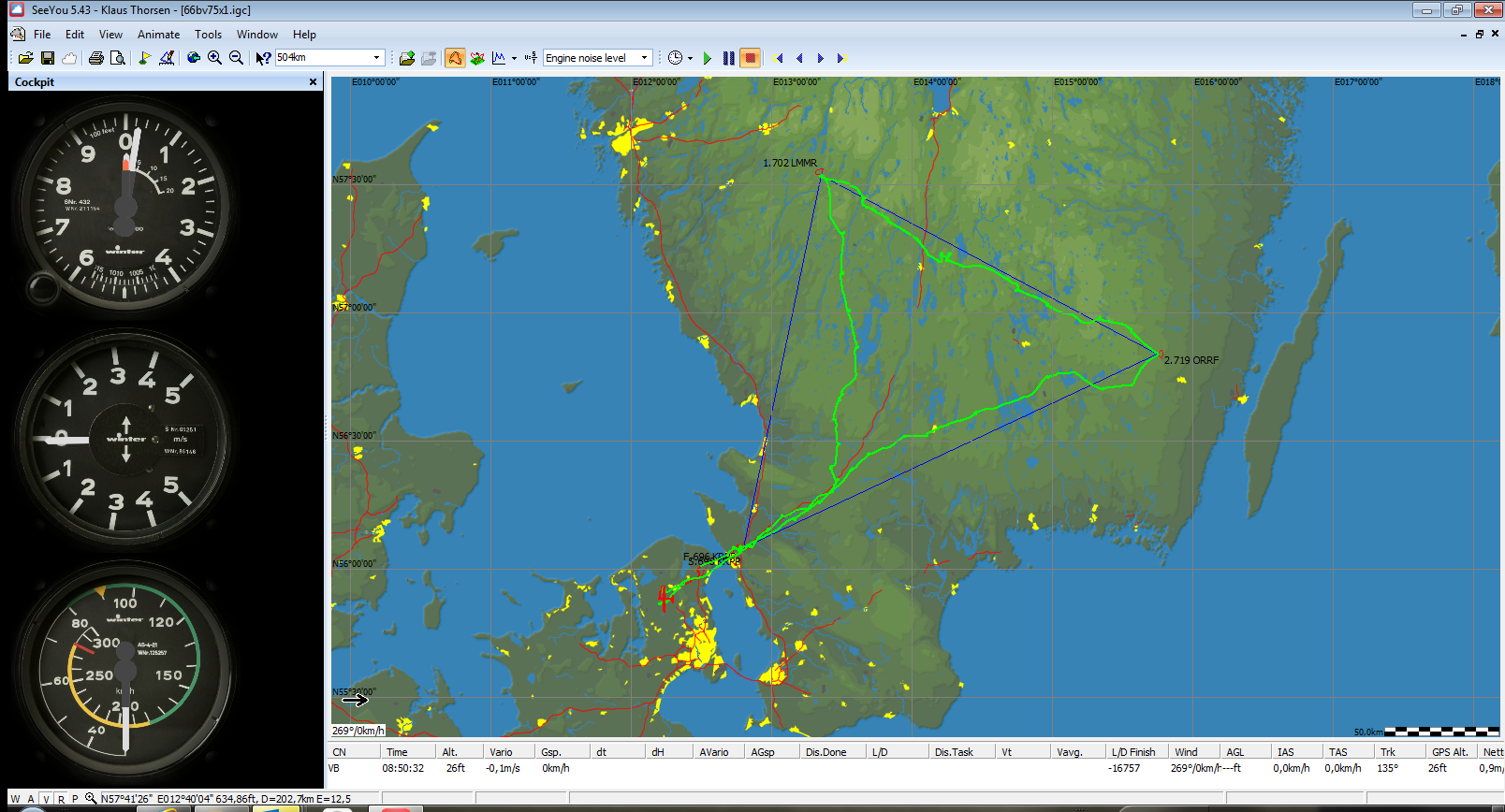The height and width of the screenshot is (812, 1505).
Task: Click the GPS Alt. column header
Action: point(1450,752)
